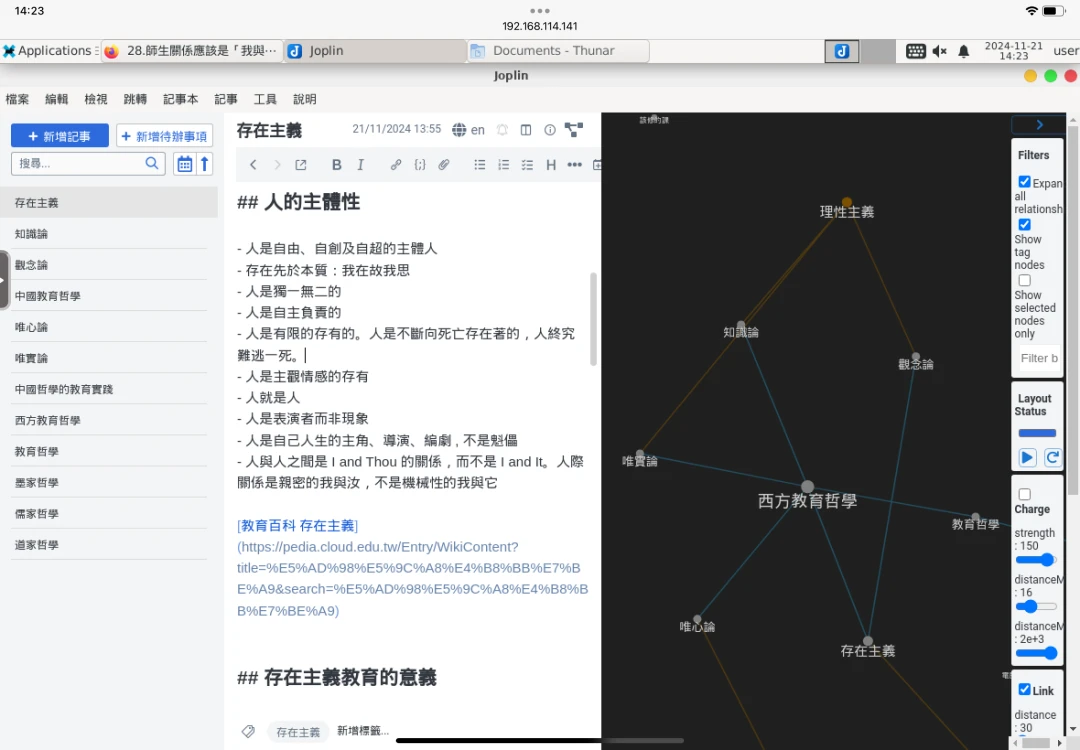This screenshot has height=750, width=1080.
Task: Click the inline code braces icon
Action: click(420, 165)
